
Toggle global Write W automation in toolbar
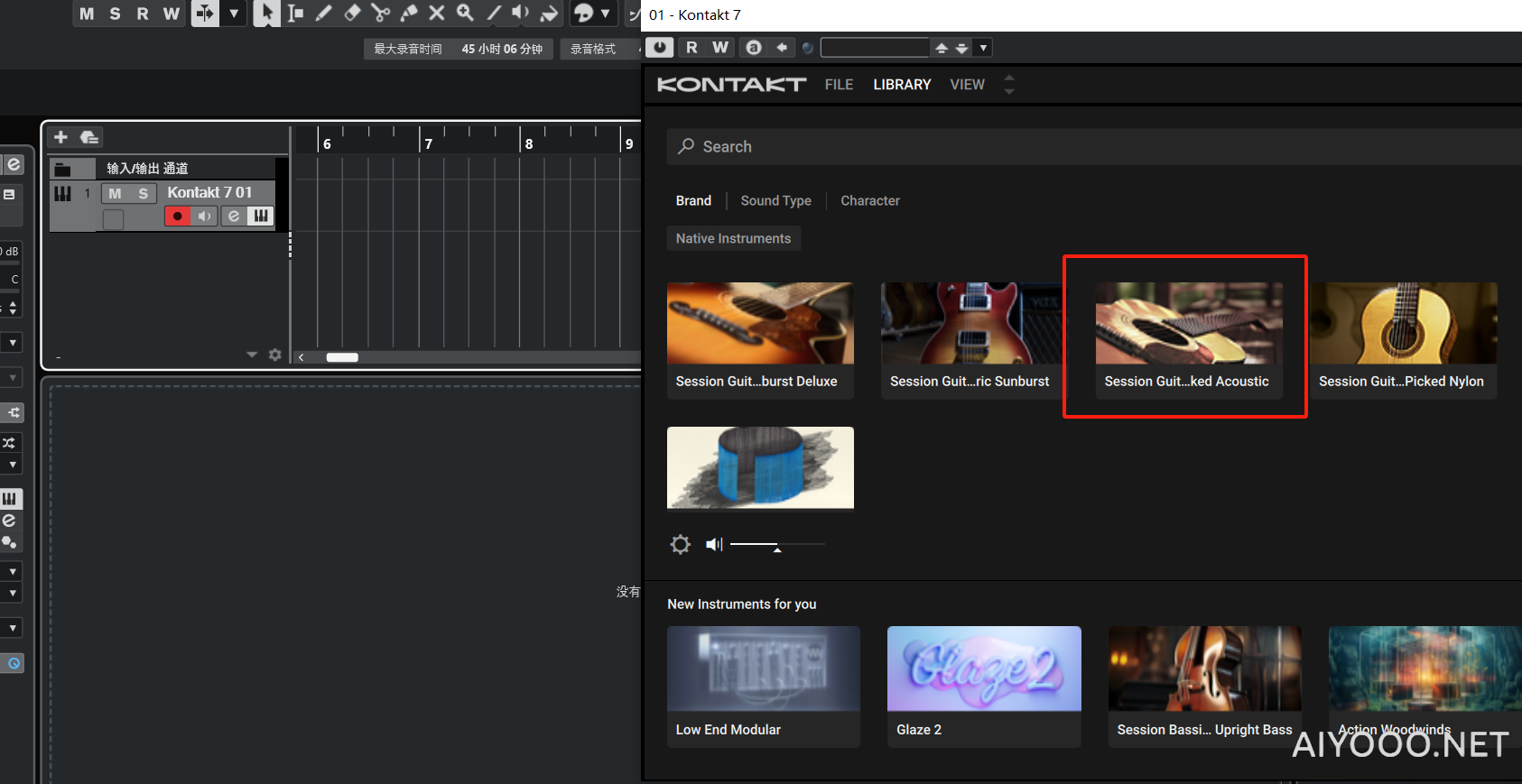pyautogui.click(x=172, y=14)
